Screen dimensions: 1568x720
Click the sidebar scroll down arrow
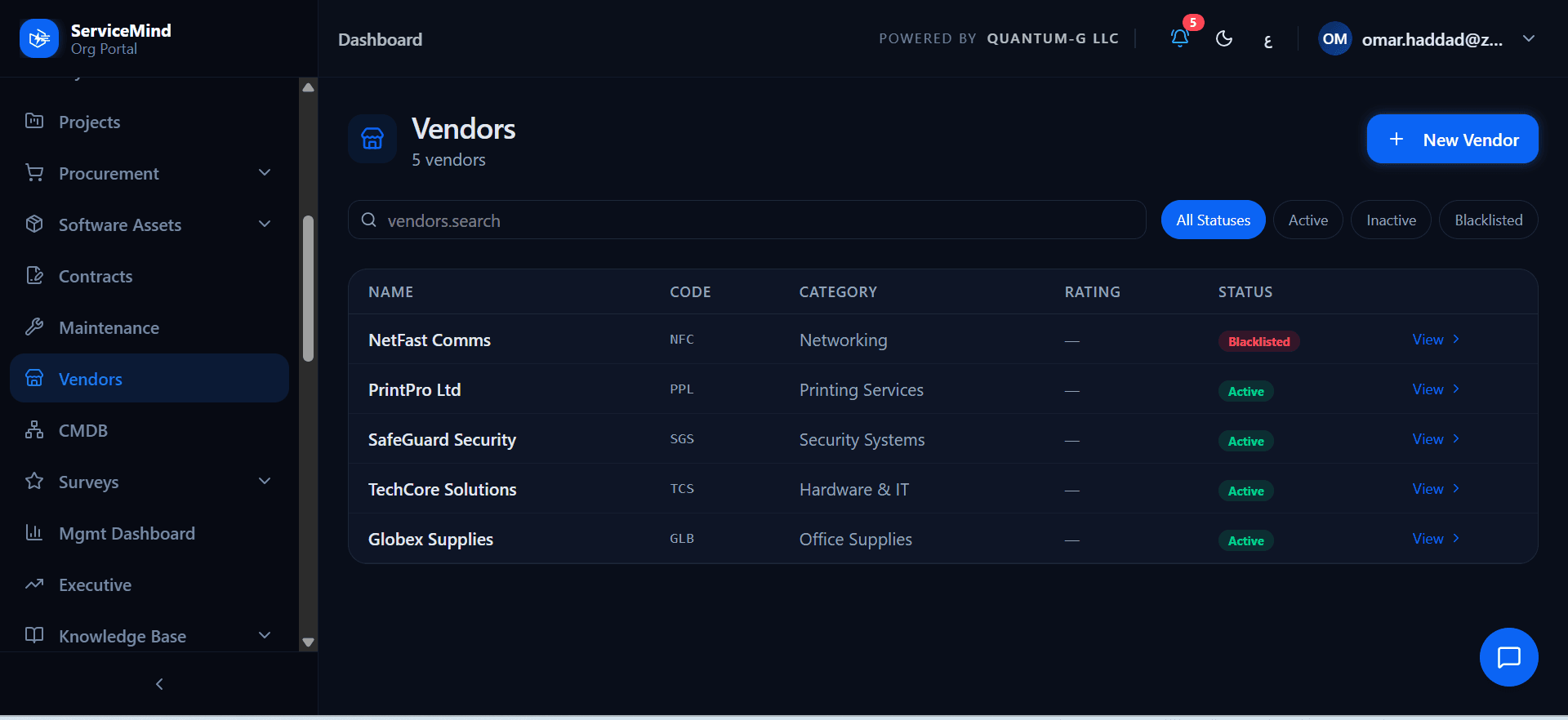[308, 642]
